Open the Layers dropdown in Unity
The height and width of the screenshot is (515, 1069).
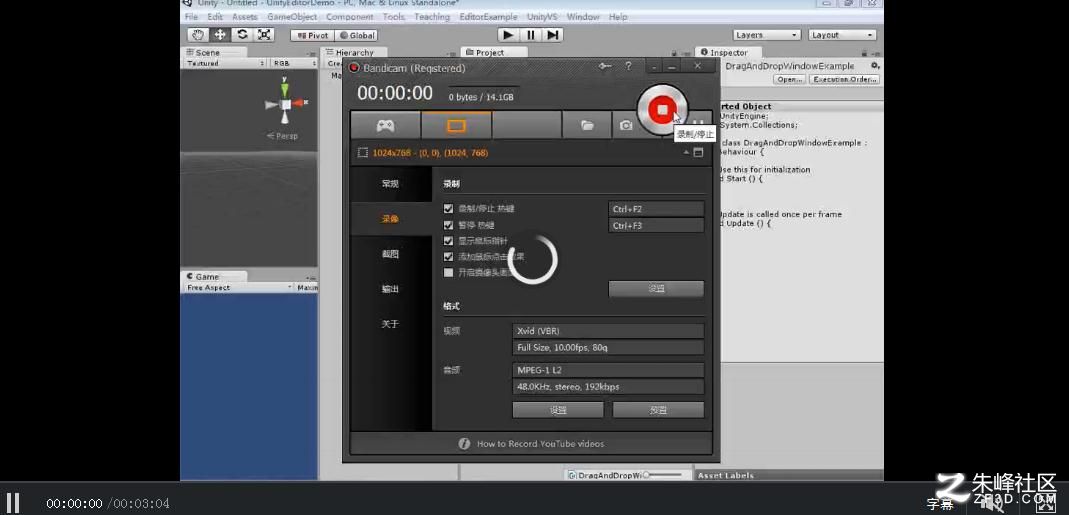click(767, 35)
